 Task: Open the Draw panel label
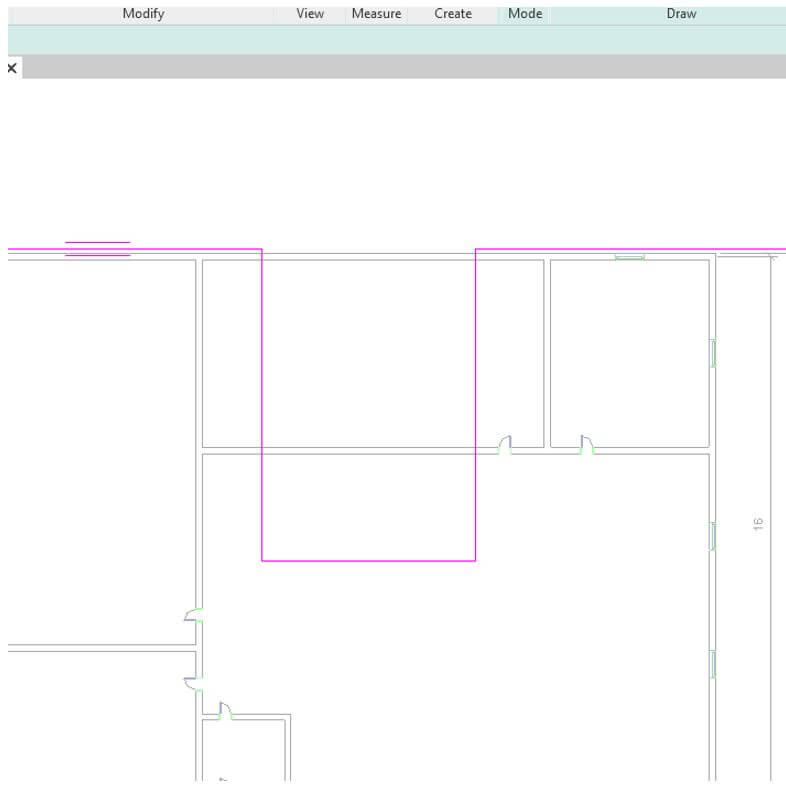tap(681, 14)
